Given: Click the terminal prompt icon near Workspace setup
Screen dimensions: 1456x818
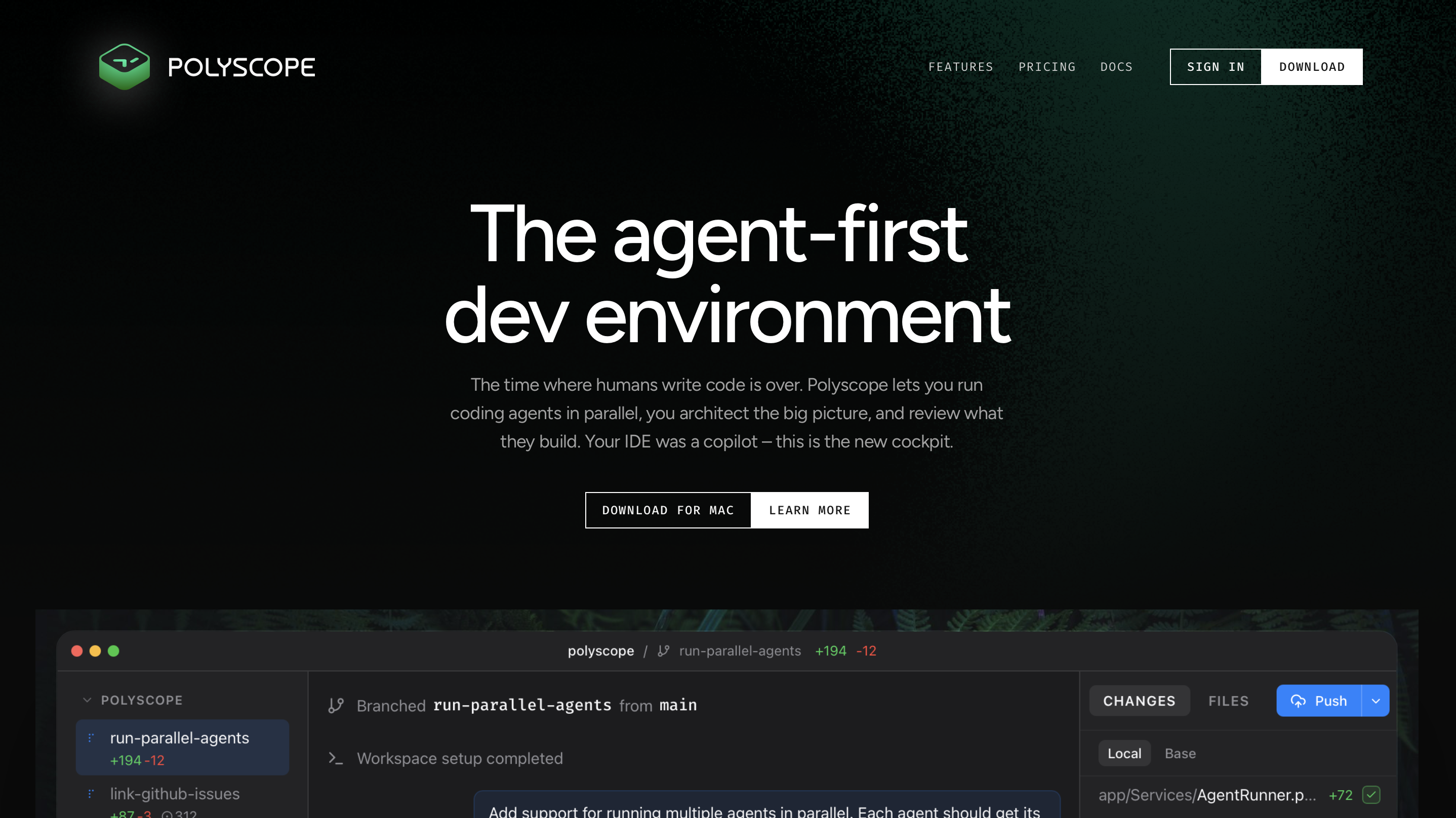Looking at the screenshot, I should [336, 758].
